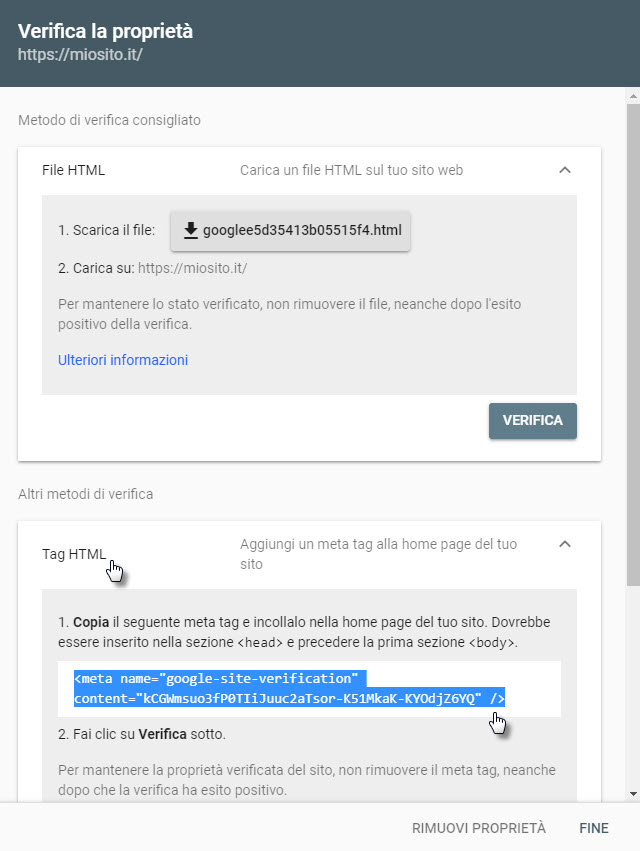This screenshot has width=640, height=851.
Task: Click the vertical scrollbar thumb
Action: click(x=633, y=345)
